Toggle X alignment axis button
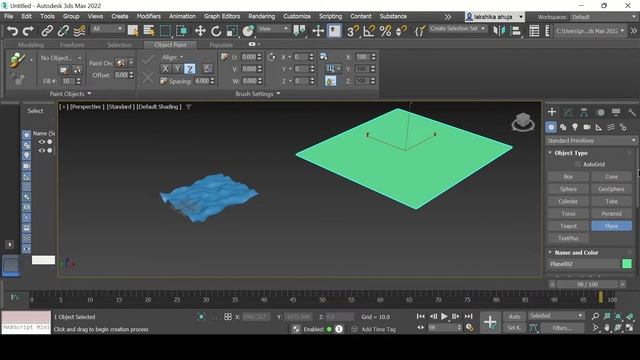Viewport: 640px width, 360px height. pyautogui.click(x=165, y=69)
